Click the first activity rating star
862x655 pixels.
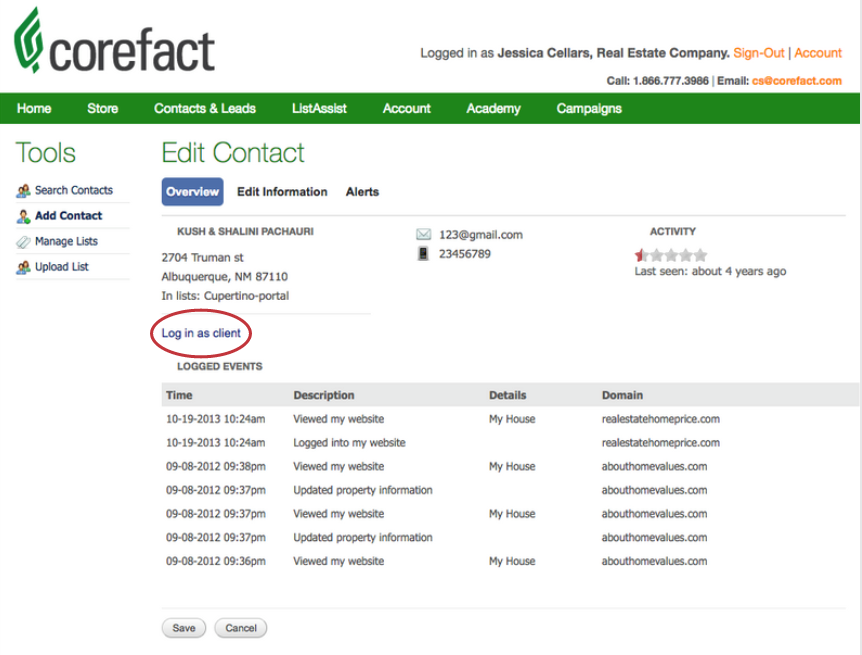coord(641,255)
